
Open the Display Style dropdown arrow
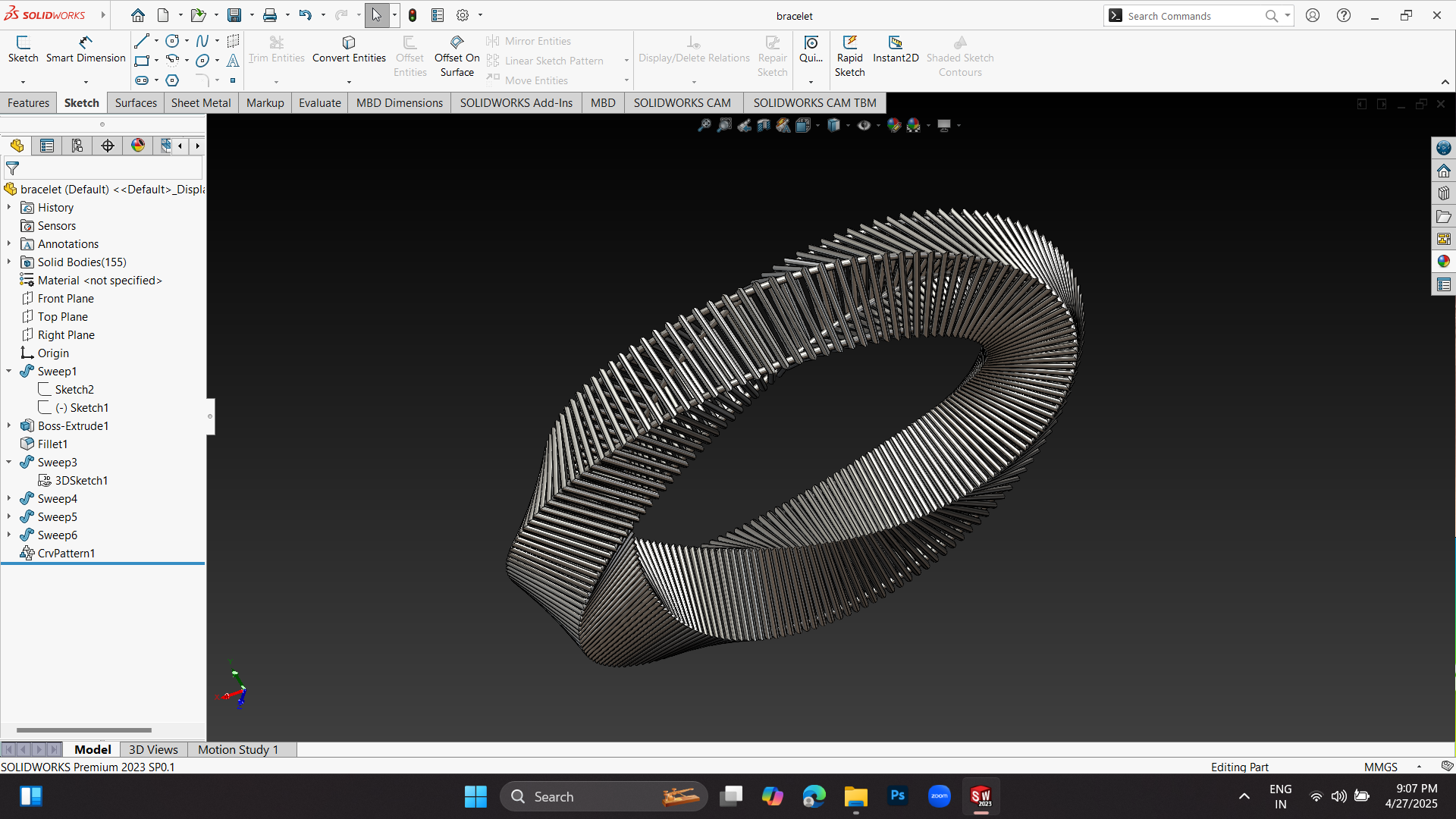pos(848,126)
